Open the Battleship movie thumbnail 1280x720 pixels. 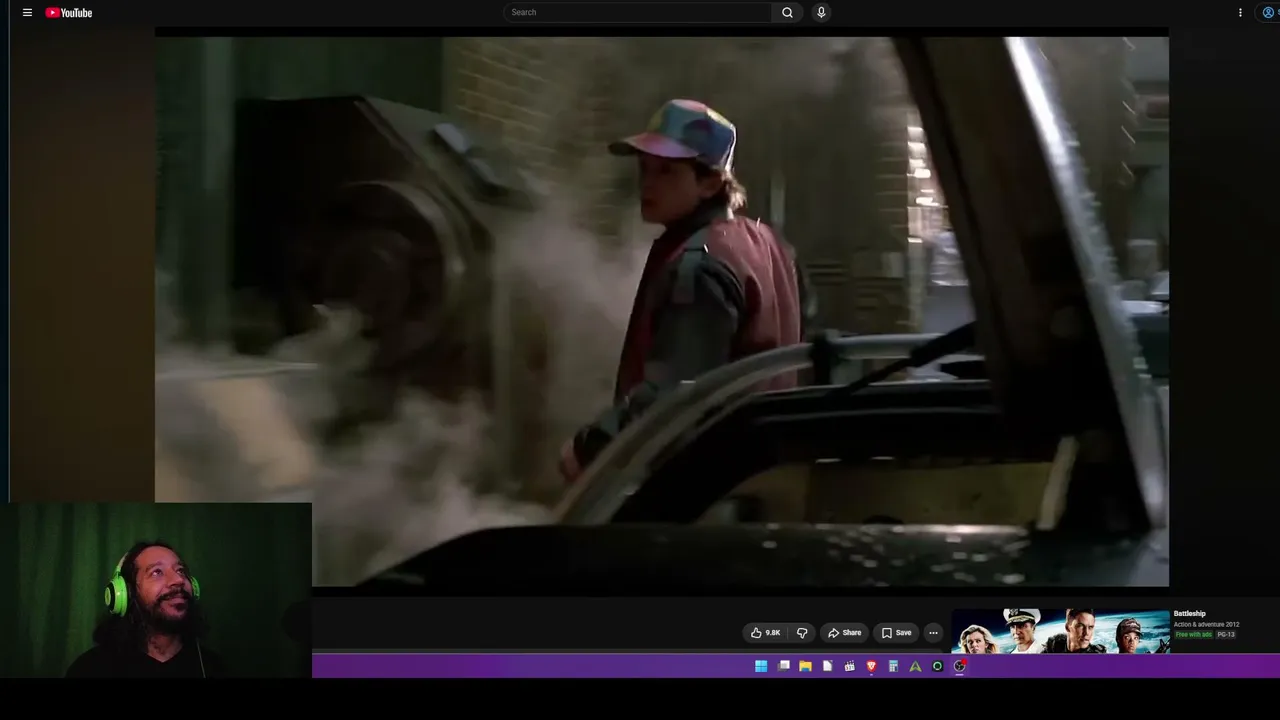pos(1060,631)
